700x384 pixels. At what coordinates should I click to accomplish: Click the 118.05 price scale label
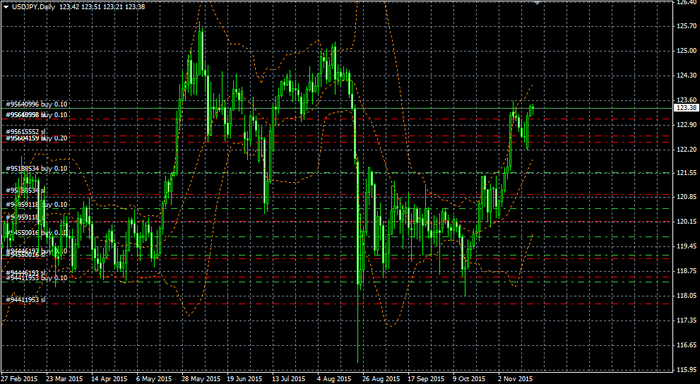point(687,295)
